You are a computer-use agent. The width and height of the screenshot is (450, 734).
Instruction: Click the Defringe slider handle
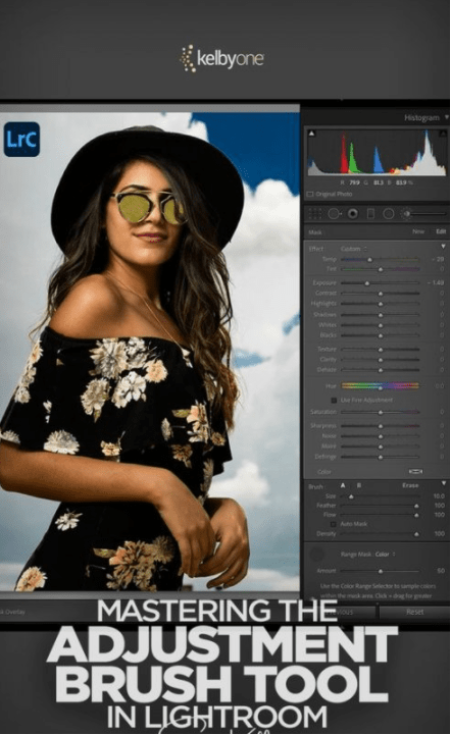(380, 457)
